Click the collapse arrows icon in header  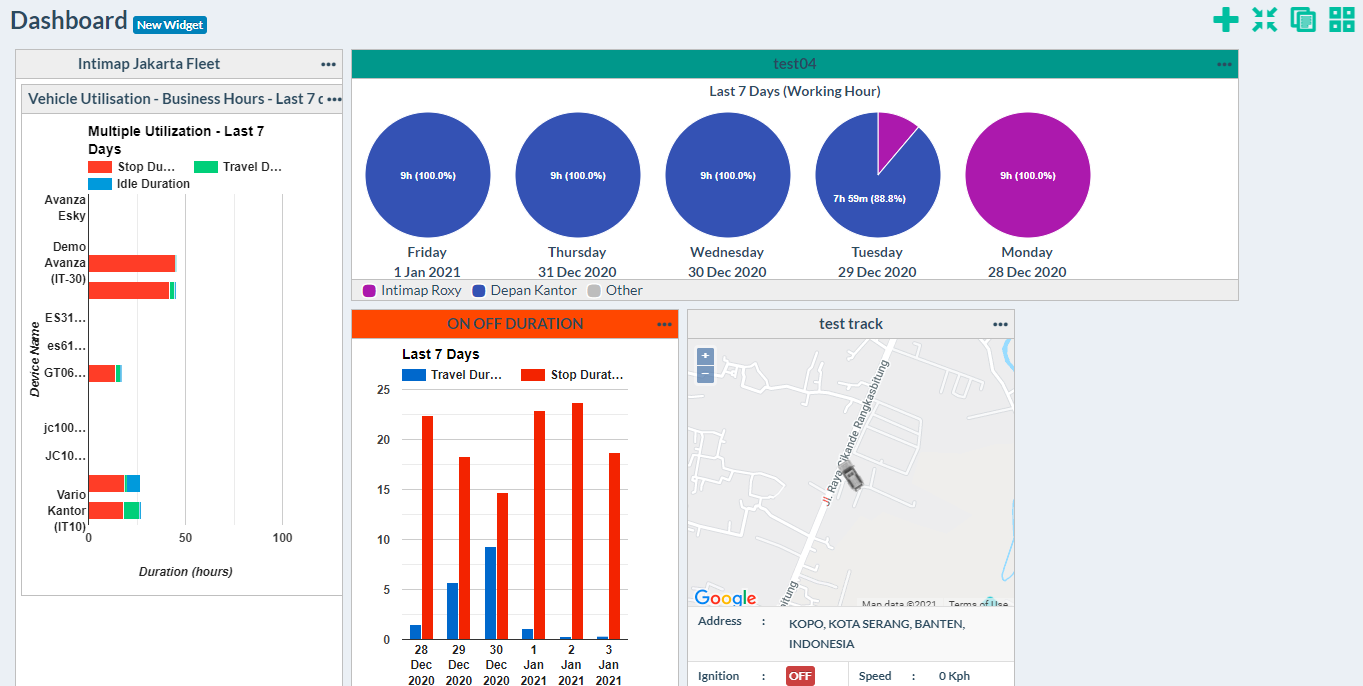click(1265, 20)
